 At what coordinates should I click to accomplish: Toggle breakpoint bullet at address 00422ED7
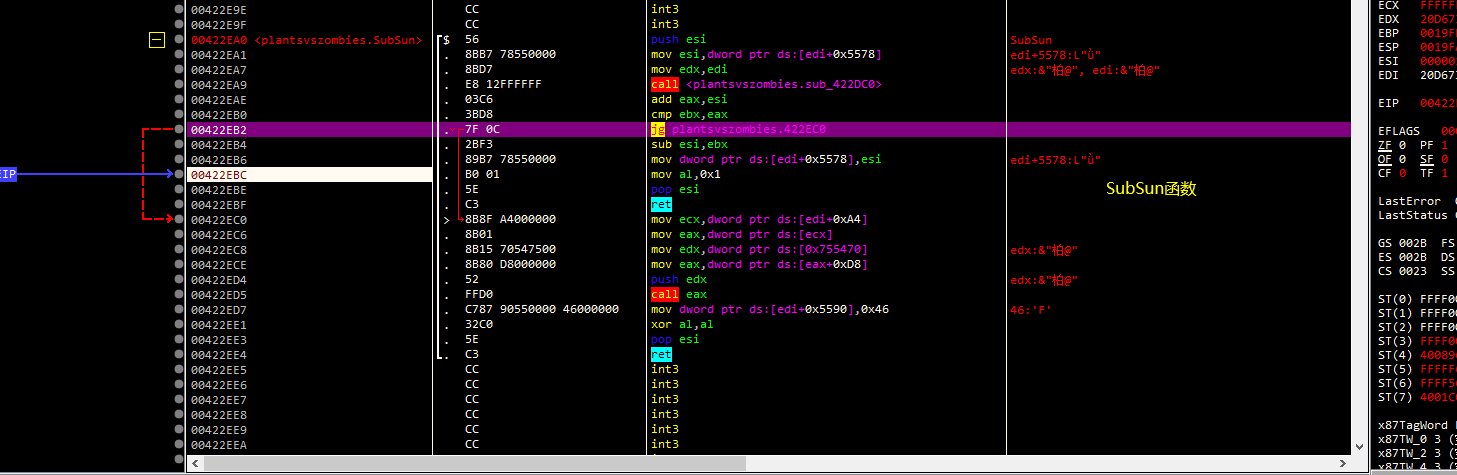coord(179,310)
